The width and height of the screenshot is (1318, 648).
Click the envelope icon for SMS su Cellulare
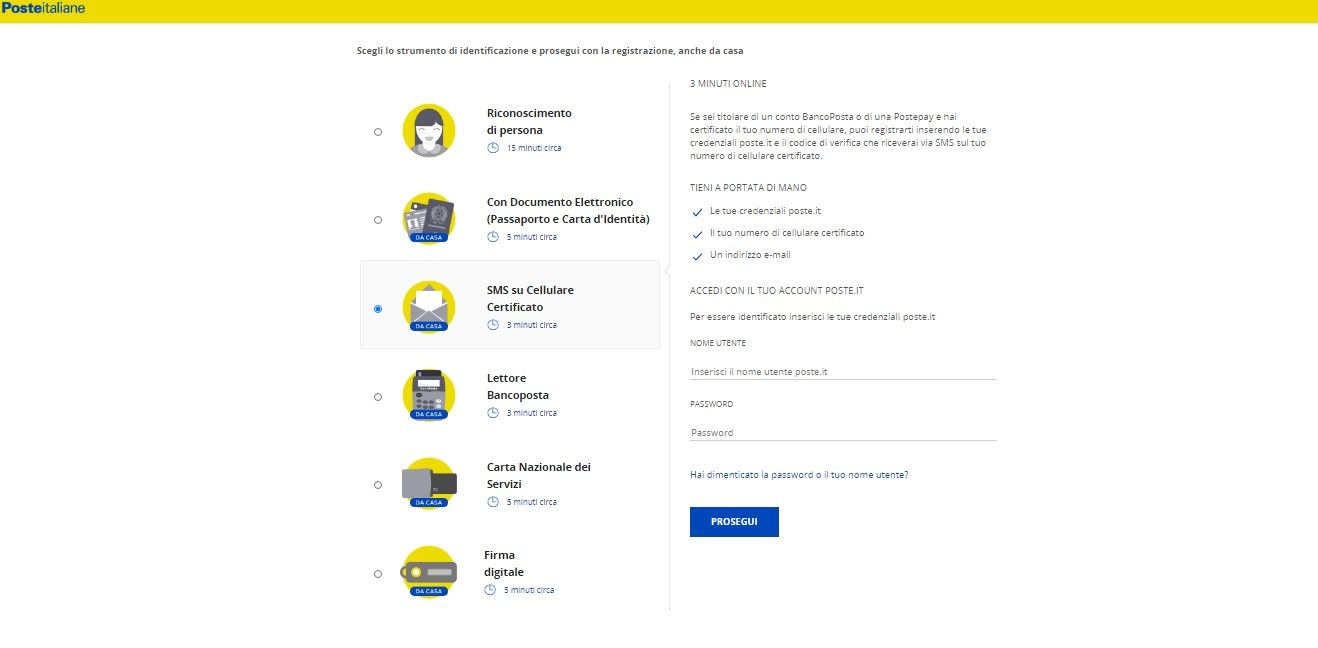(429, 307)
